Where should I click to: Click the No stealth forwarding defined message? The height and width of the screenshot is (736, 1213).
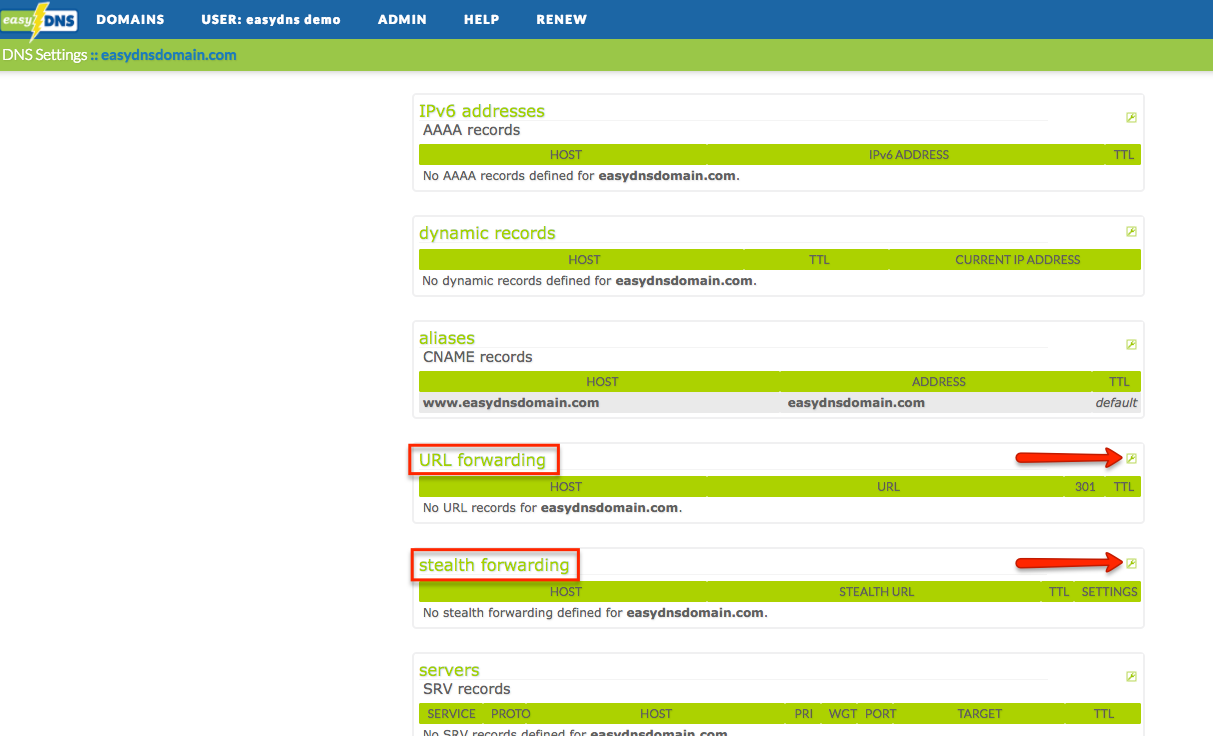595,613
